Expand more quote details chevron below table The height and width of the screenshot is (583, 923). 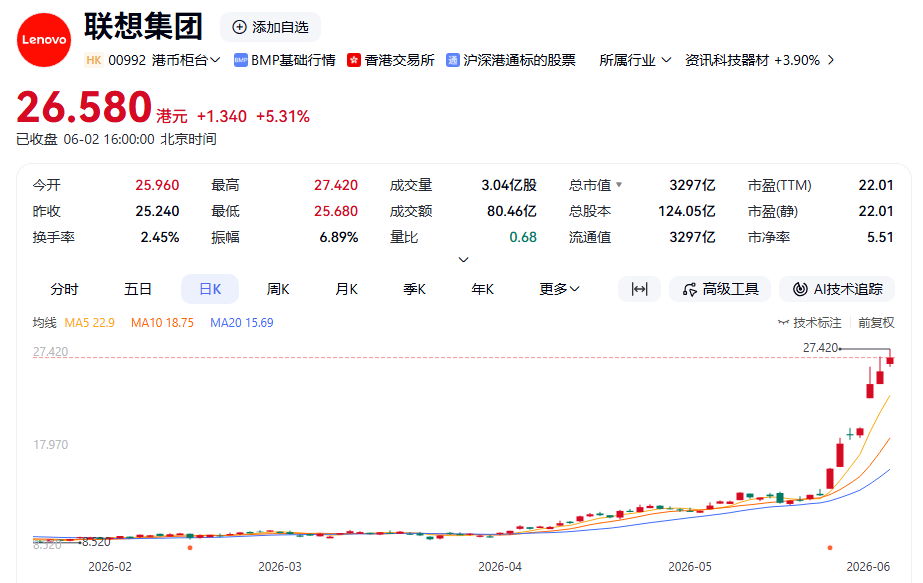point(463,259)
